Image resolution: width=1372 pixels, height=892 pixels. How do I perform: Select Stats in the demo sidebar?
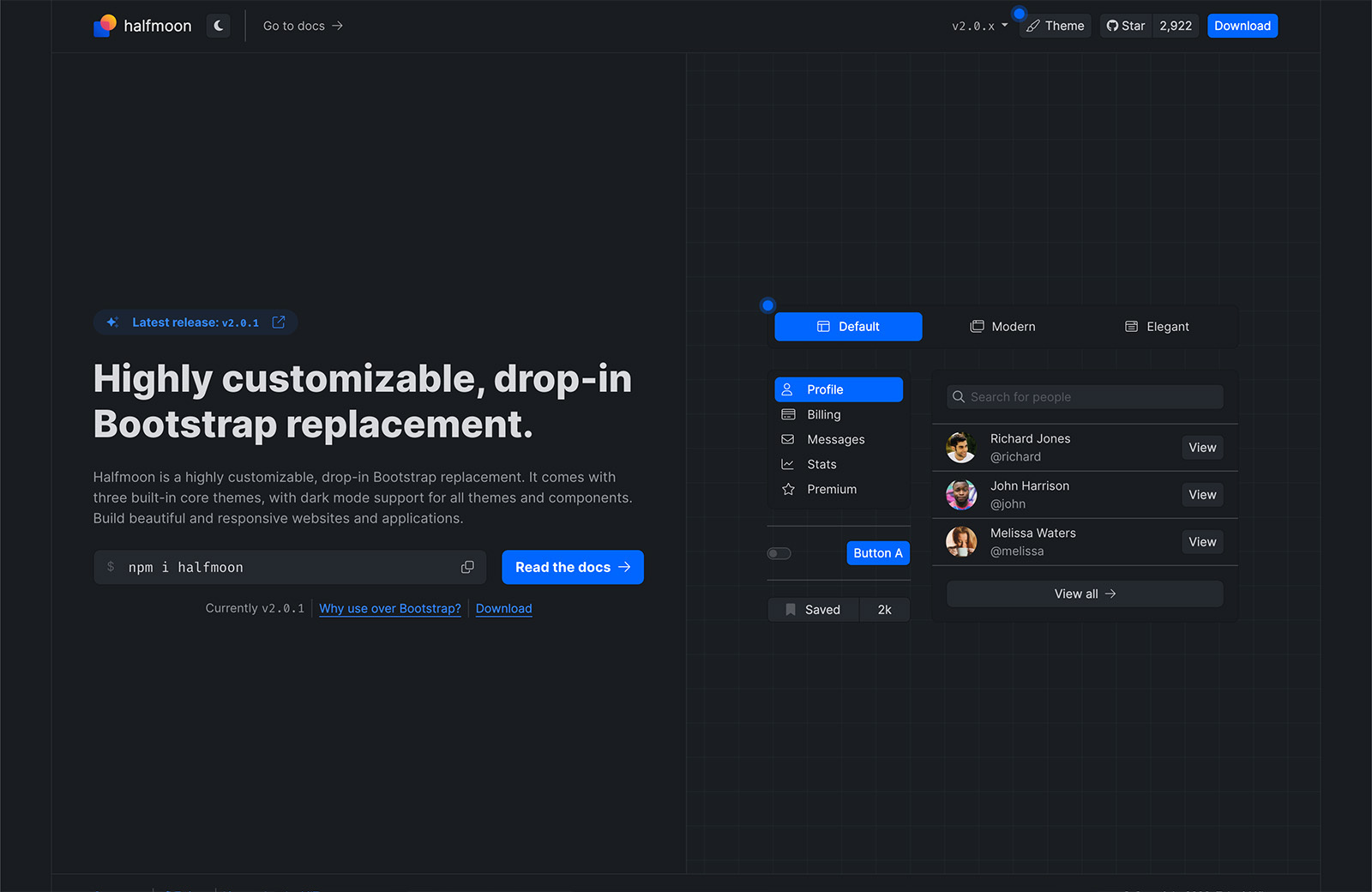click(839, 464)
